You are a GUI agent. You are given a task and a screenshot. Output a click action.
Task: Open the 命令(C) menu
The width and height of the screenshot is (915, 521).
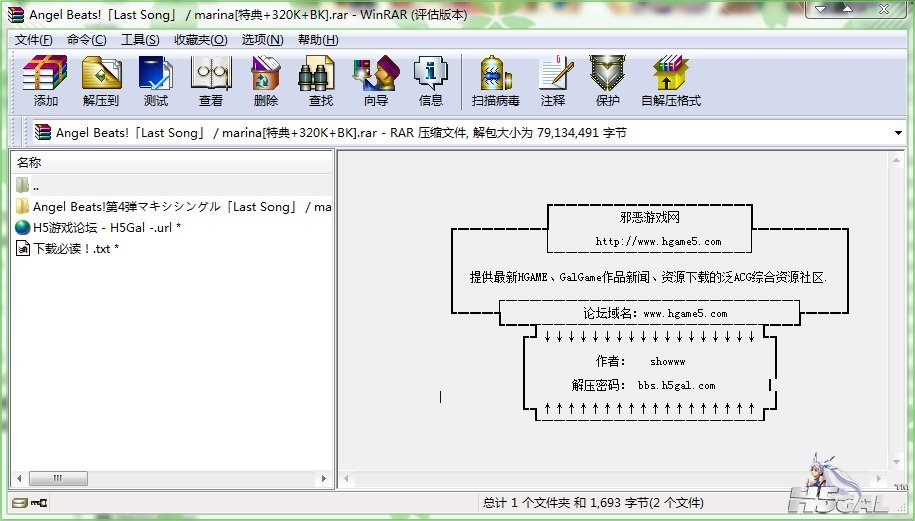86,40
